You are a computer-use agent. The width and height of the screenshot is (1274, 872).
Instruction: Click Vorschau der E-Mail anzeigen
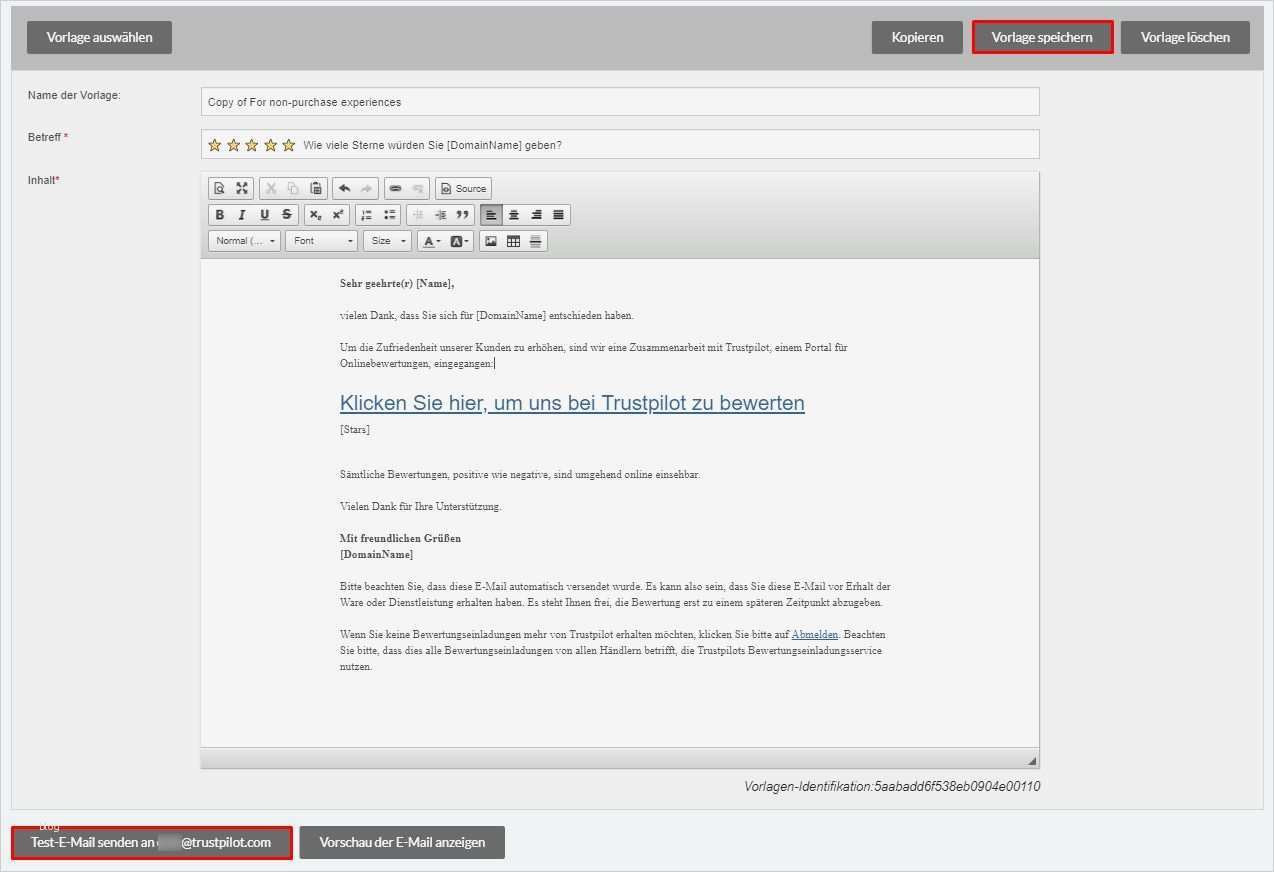tap(402, 842)
